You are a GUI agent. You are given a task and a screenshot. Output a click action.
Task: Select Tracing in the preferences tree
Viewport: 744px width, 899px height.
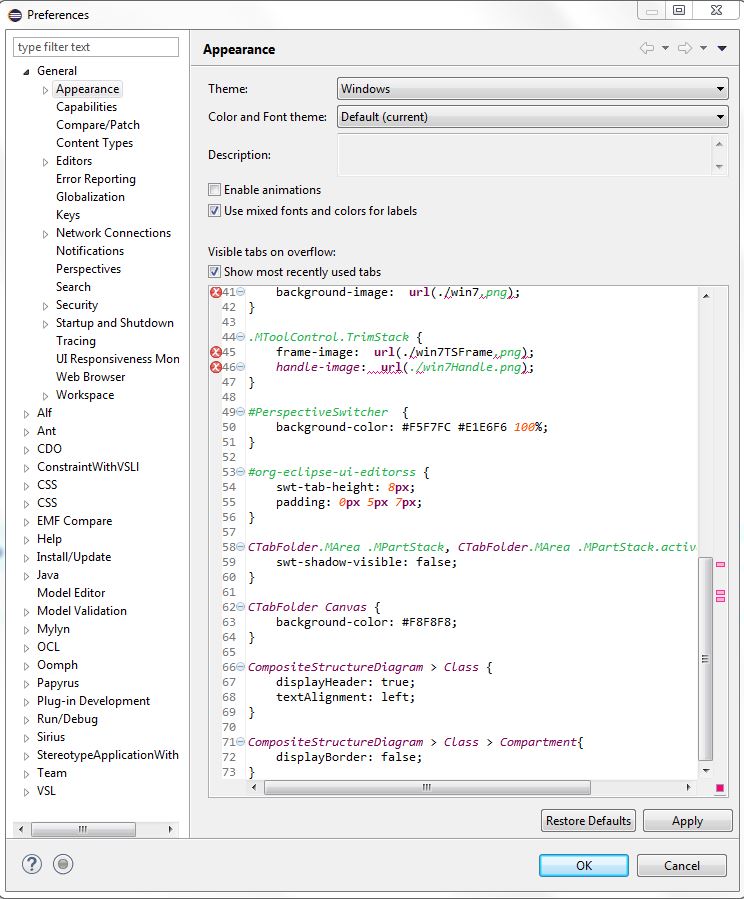coord(76,341)
